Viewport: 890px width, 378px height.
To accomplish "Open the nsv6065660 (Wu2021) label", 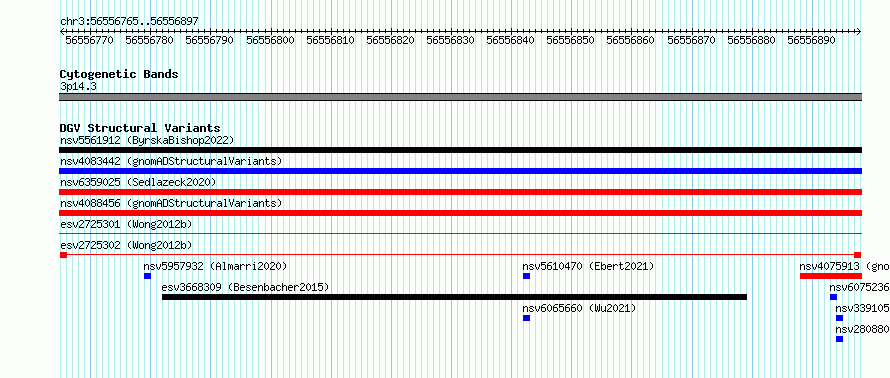I will click(x=579, y=308).
